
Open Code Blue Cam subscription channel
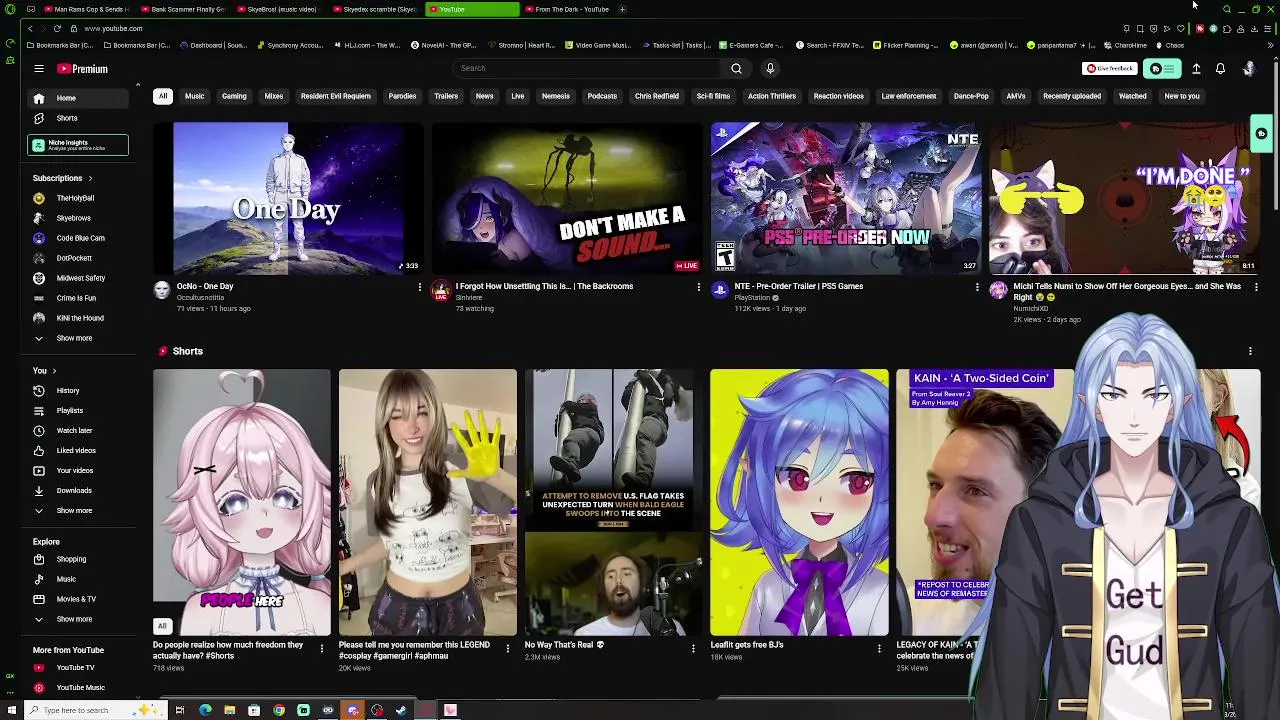[x=78, y=238]
